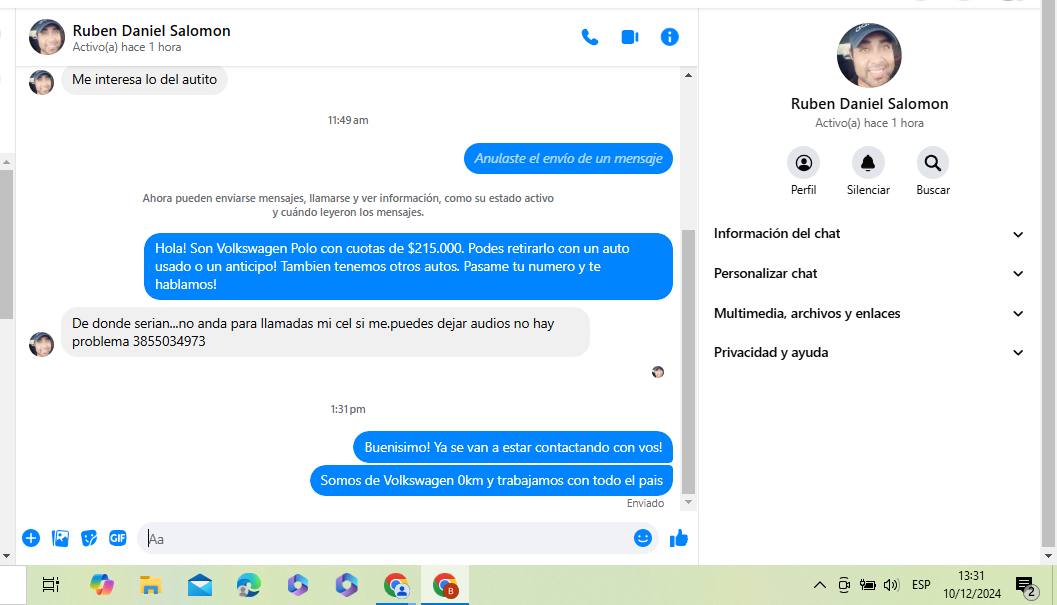This screenshot has height=605, width=1057.
Task: Open File Explorer from taskbar
Action: [x=150, y=585]
